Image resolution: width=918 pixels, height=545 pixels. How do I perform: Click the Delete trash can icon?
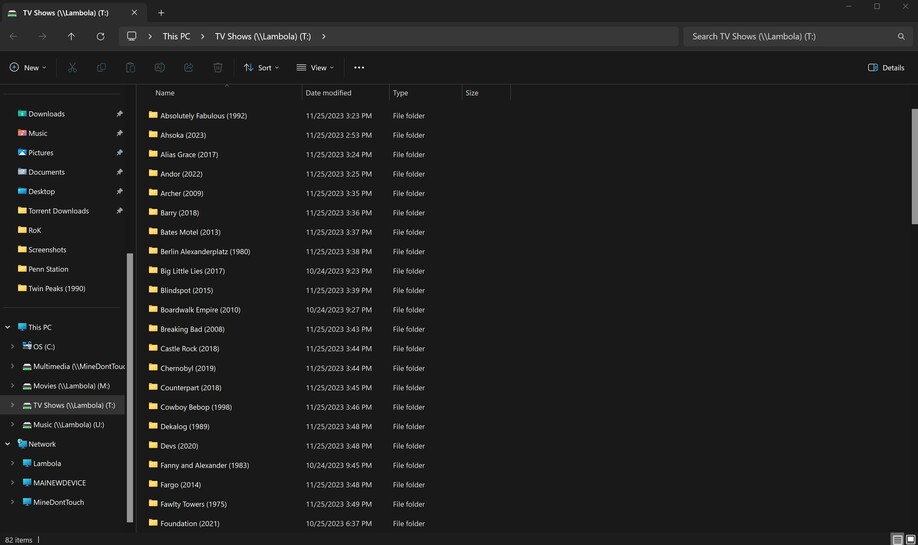217,67
